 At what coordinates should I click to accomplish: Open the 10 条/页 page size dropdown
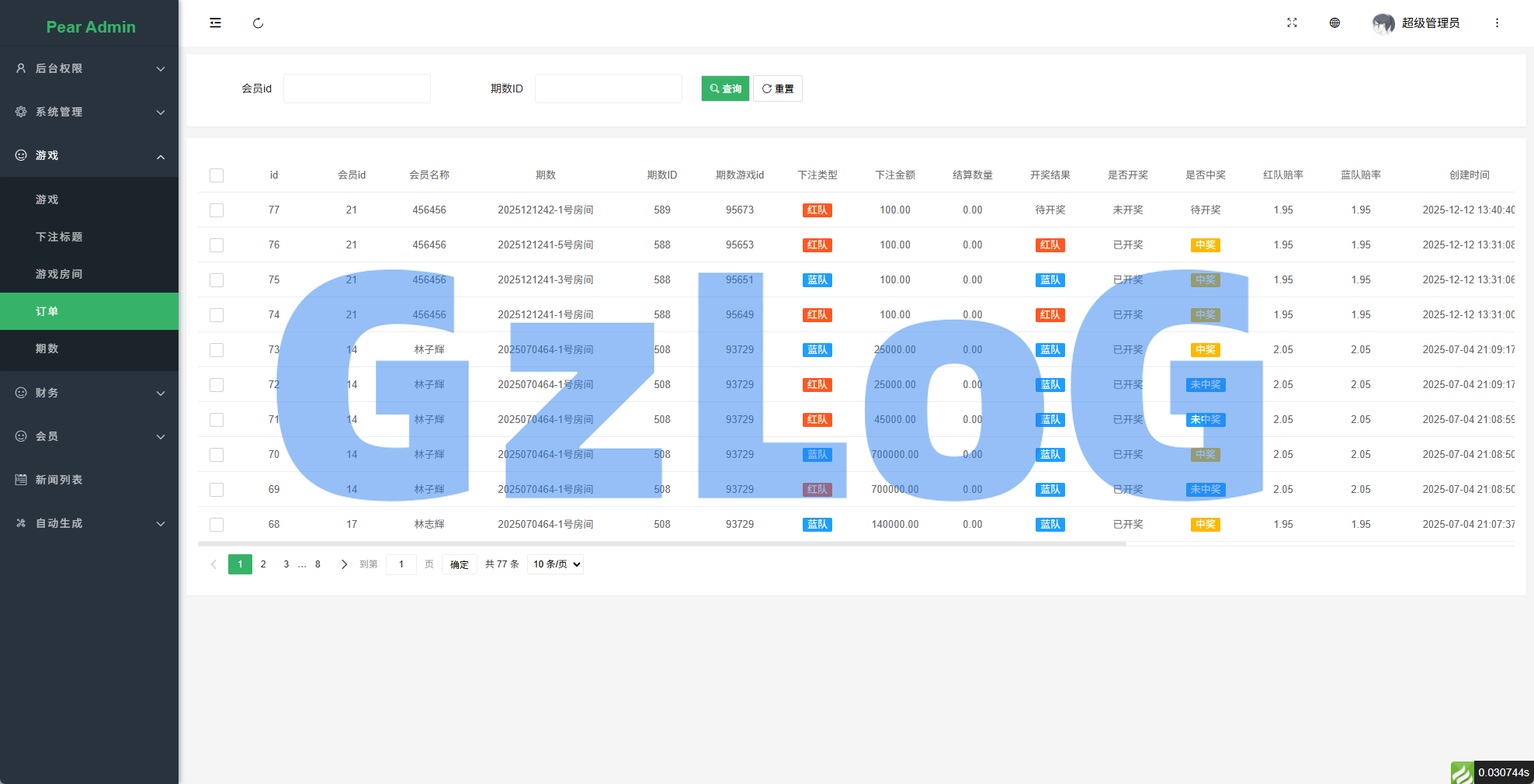(x=556, y=564)
